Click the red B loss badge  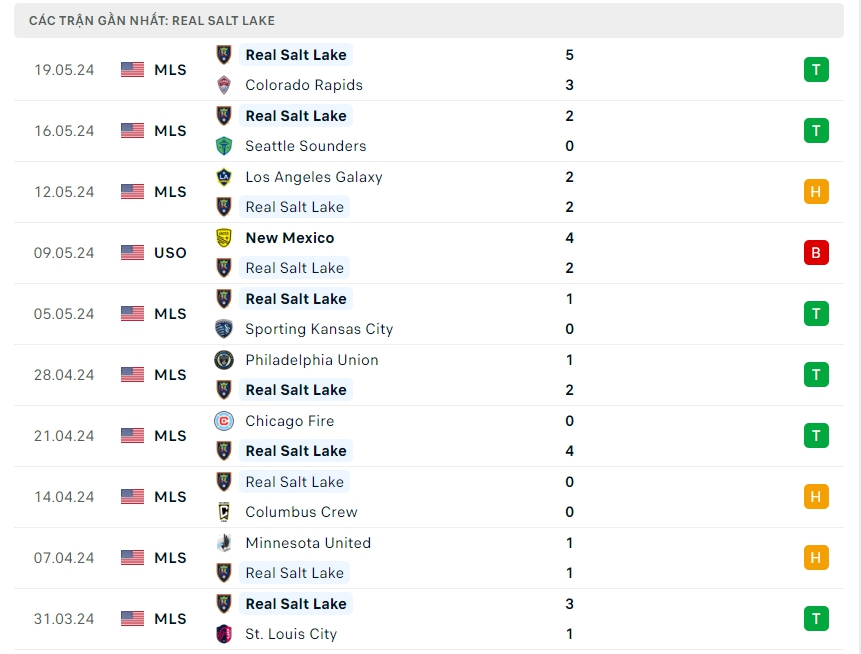pyautogui.click(x=815, y=253)
